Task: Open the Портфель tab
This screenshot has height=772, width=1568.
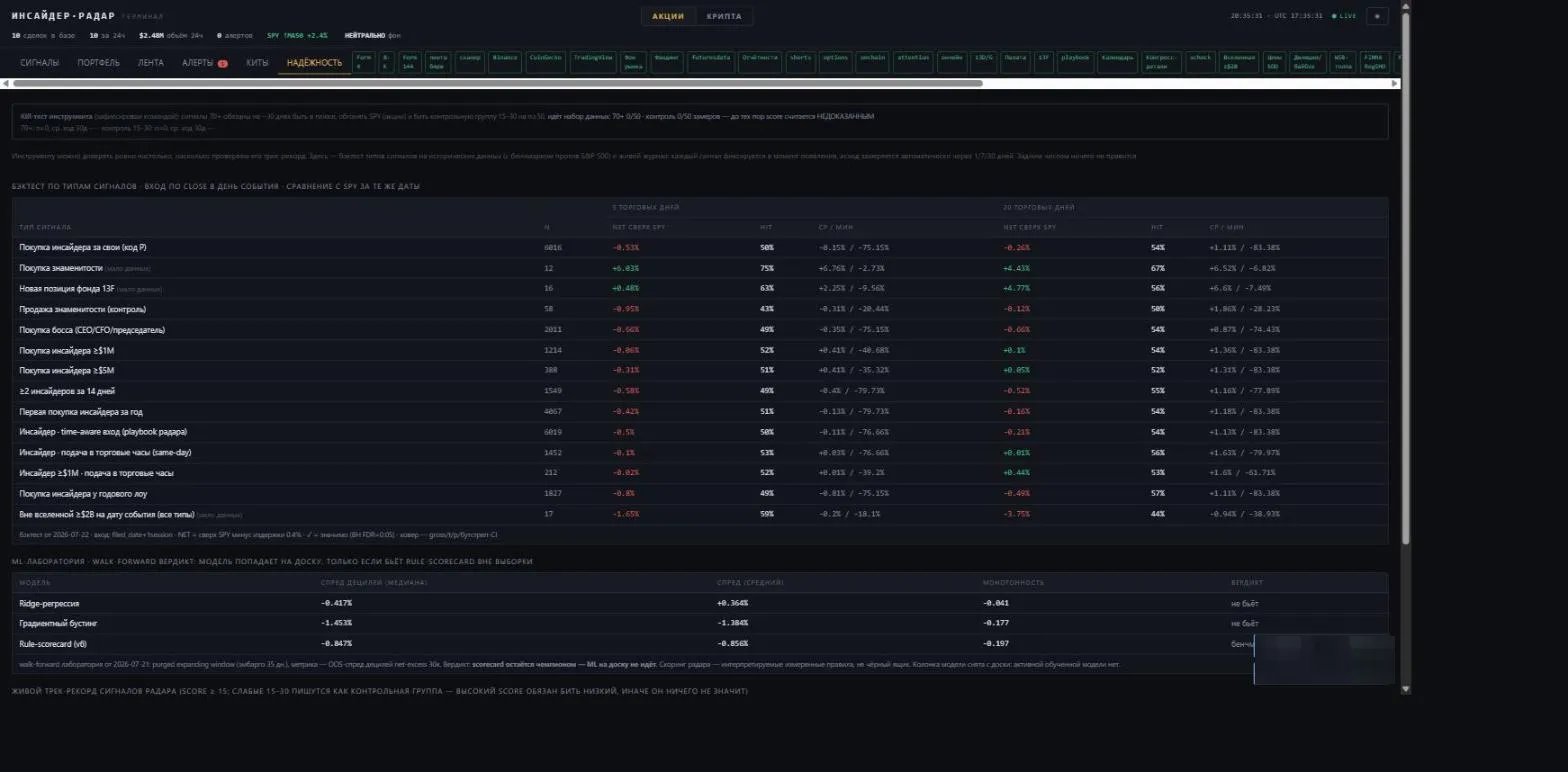Action: (x=98, y=63)
